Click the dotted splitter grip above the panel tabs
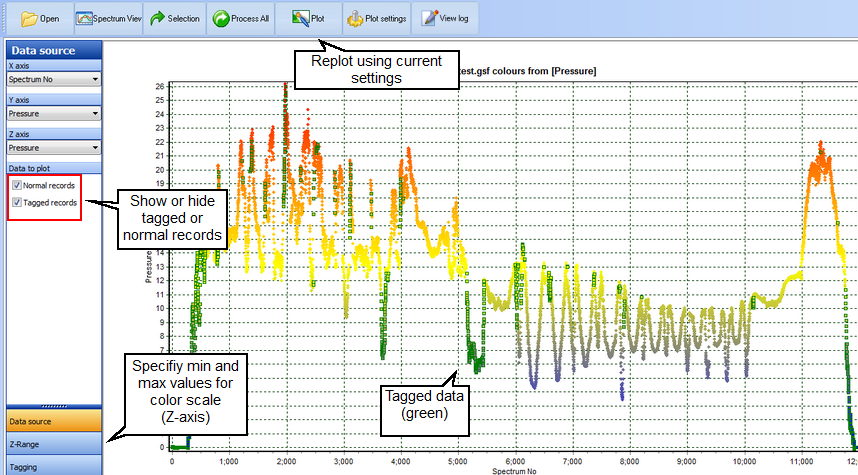 52,406
